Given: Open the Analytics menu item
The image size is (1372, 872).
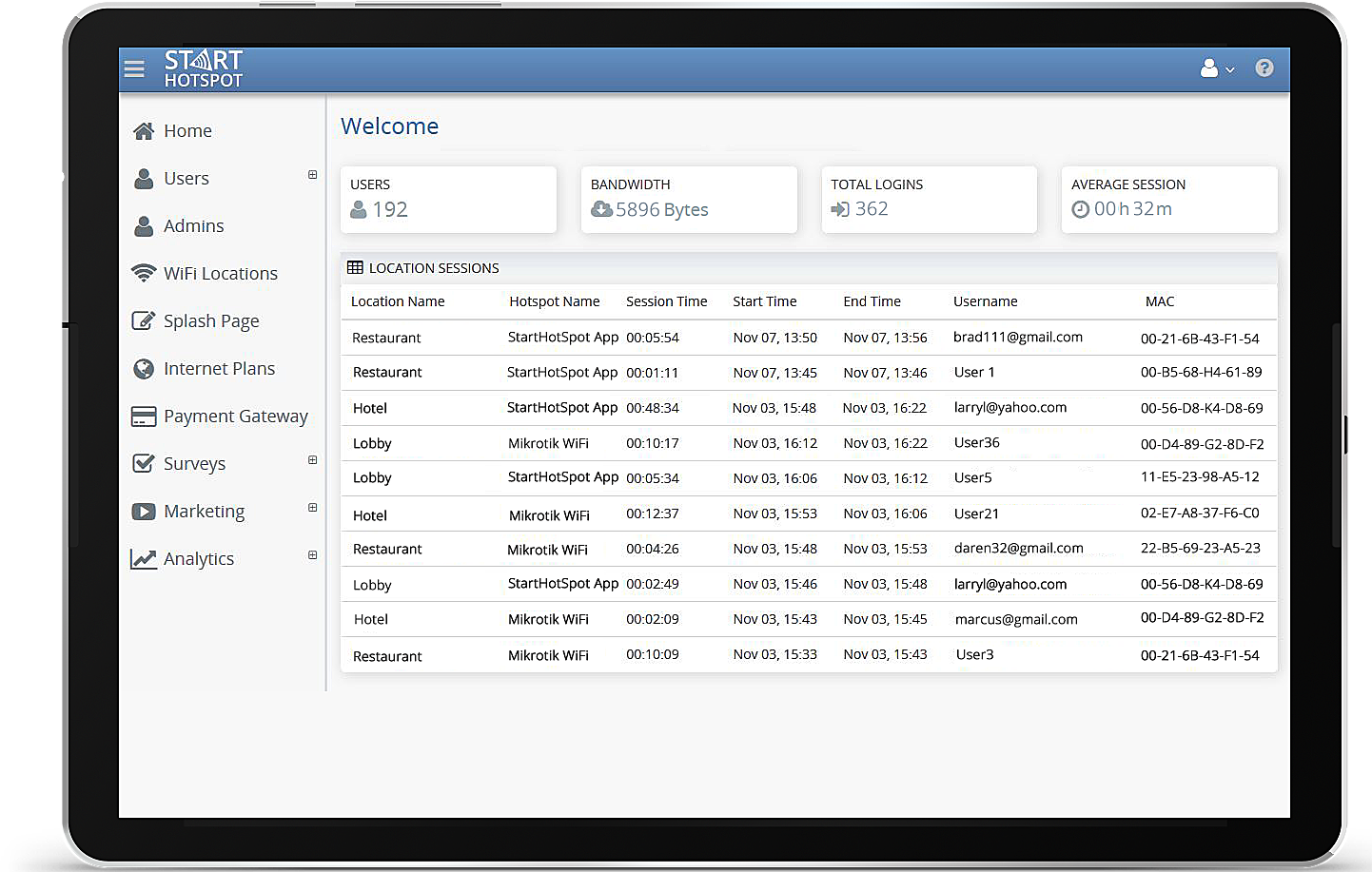Looking at the screenshot, I should tap(199, 559).
